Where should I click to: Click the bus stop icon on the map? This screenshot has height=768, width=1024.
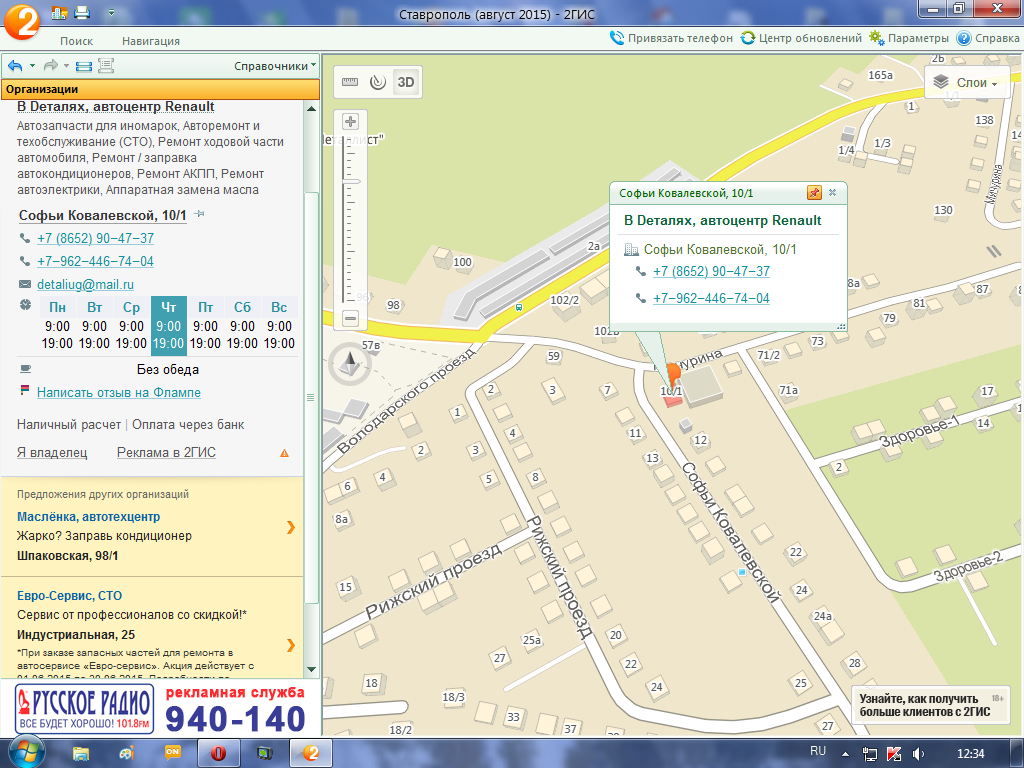click(x=519, y=307)
